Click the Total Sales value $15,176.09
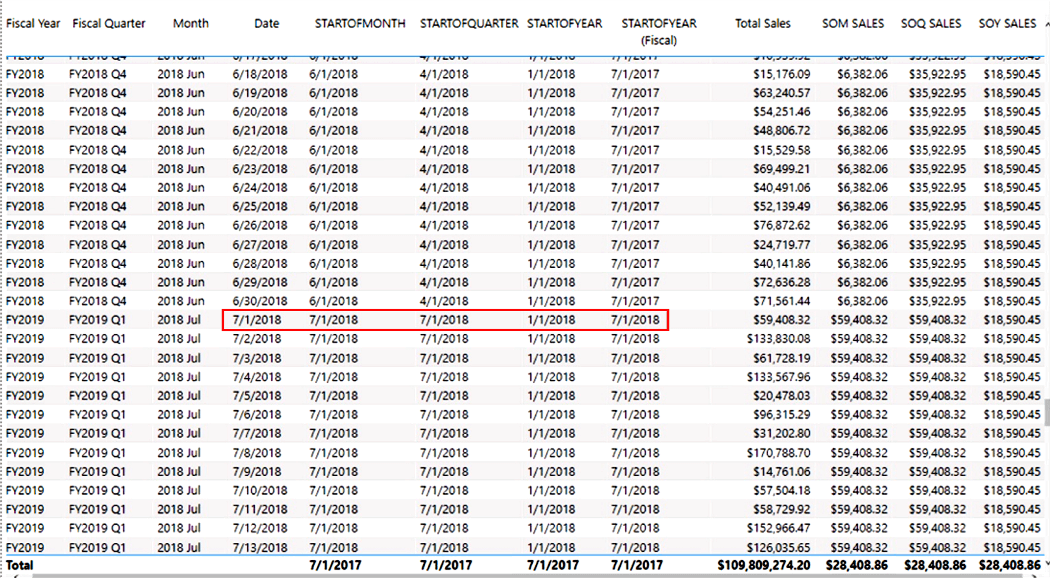The height and width of the screenshot is (578, 1050). click(x=781, y=74)
